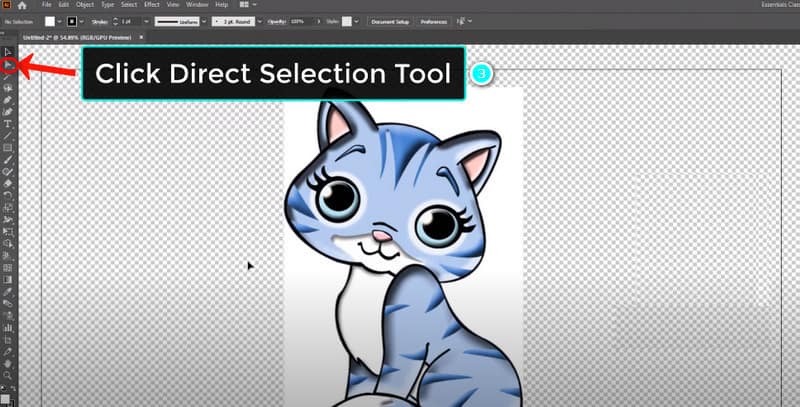
Task: Choose the Rotate tool
Action: 8,195
